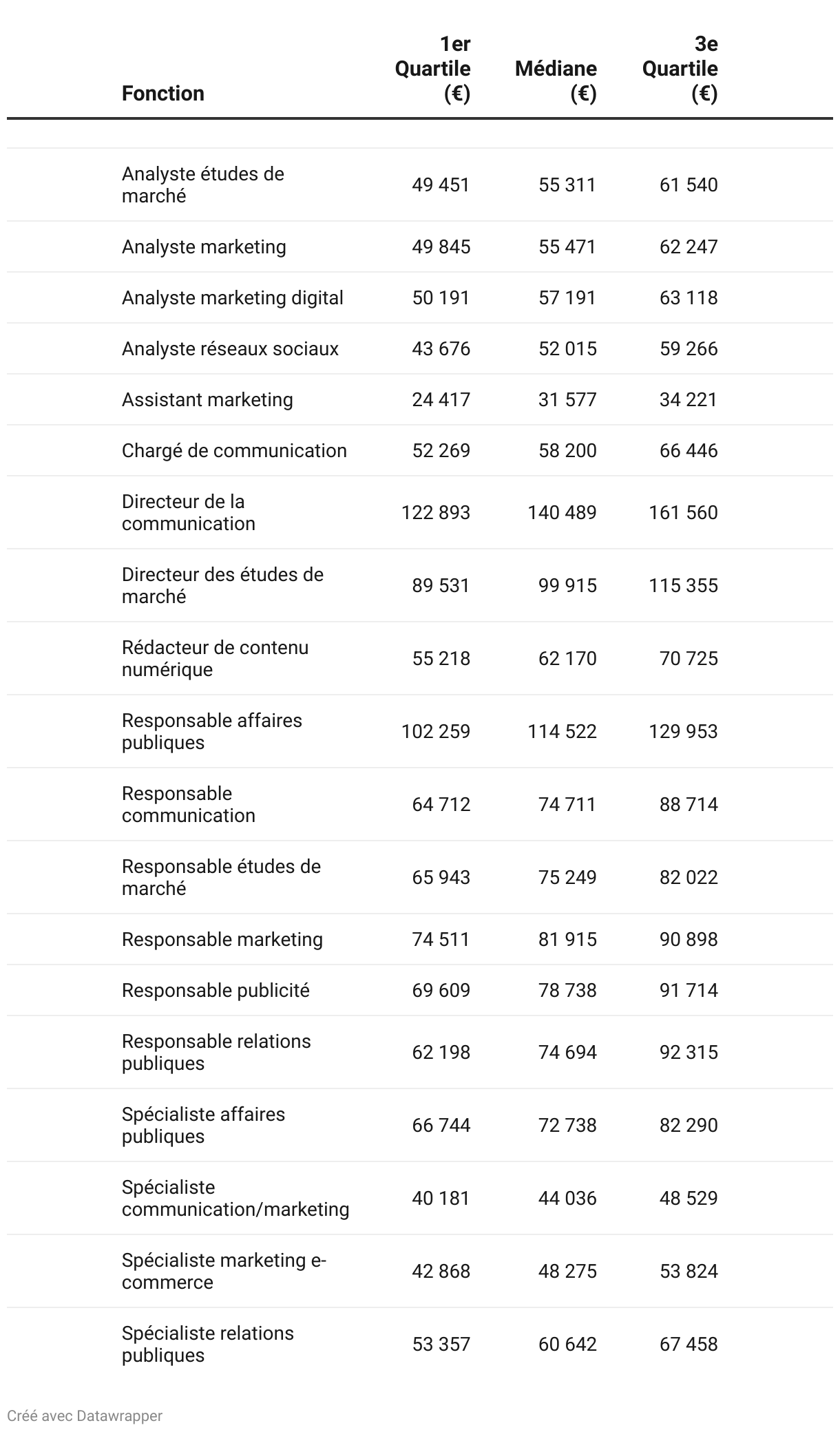Select the Spécialiste communication/marketing row label
The height and width of the screenshot is (1432, 840).
(x=235, y=1198)
